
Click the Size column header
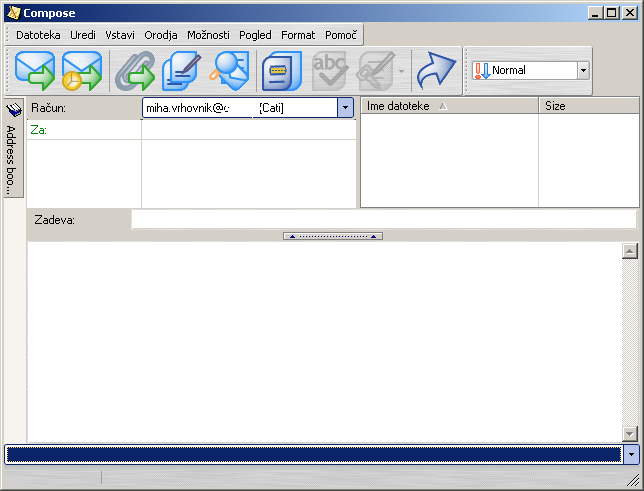pyautogui.click(x=587, y=106)
